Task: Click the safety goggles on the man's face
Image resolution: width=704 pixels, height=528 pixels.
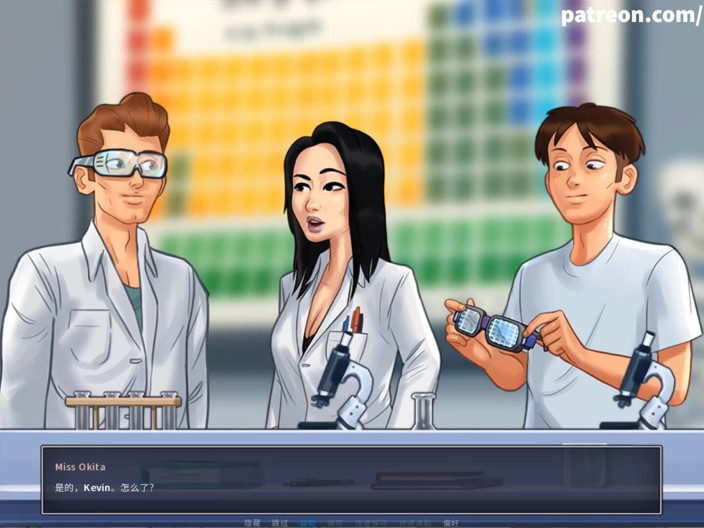Action: 119,164
